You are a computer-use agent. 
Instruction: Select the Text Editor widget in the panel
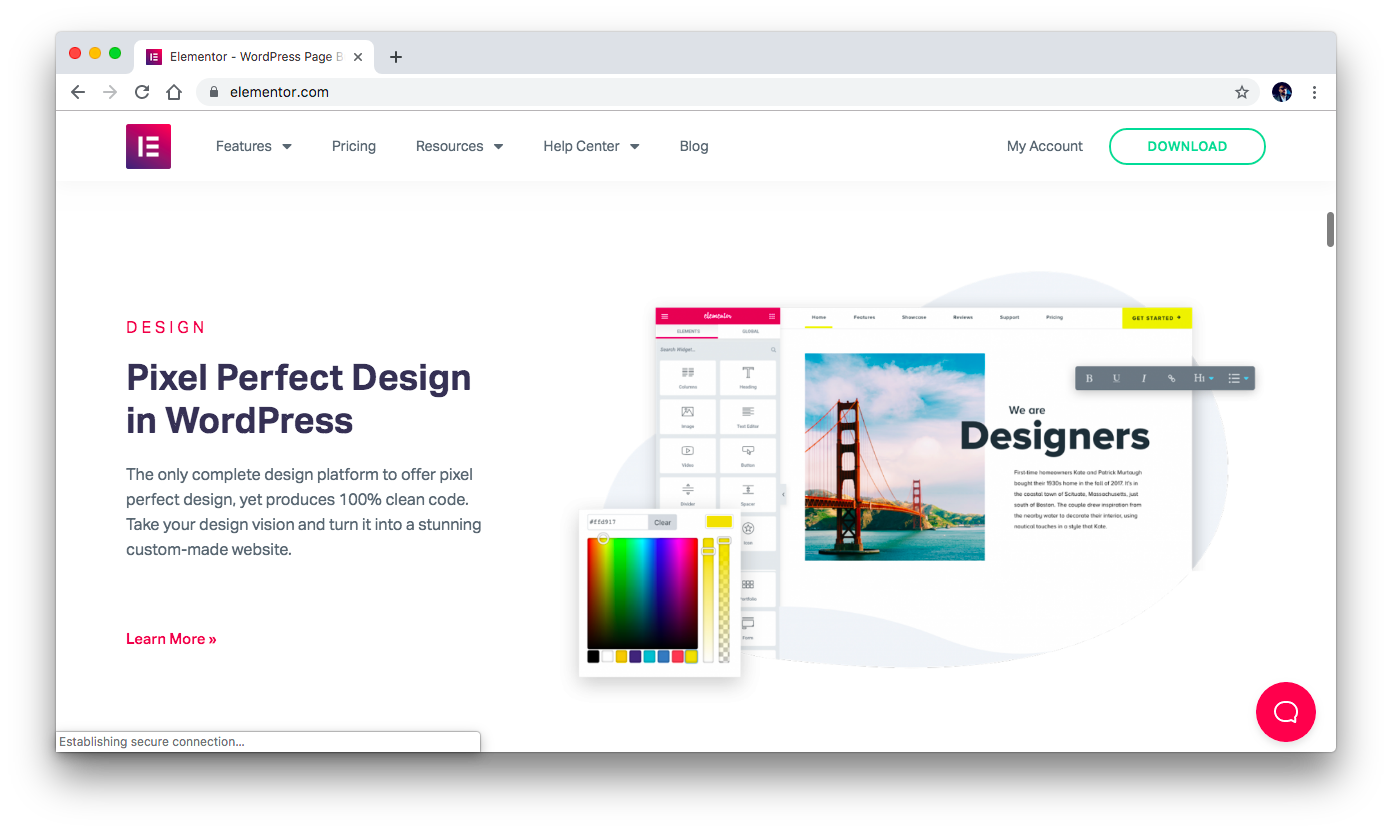[748, 416]
